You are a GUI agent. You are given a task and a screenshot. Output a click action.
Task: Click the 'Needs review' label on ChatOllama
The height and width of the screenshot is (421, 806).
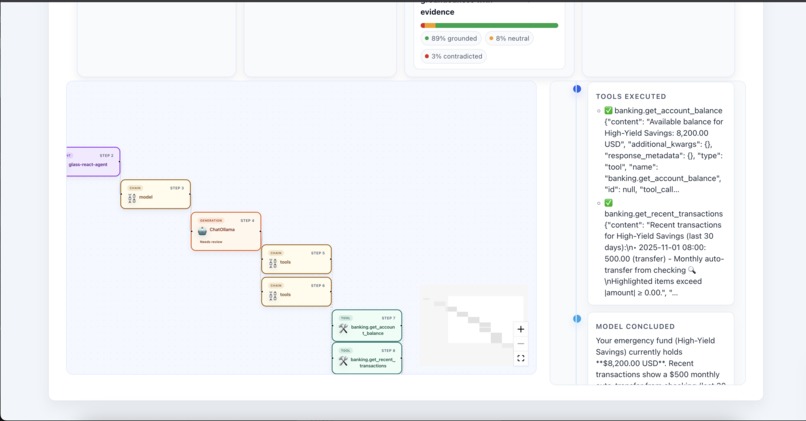(x=211, y=242)
